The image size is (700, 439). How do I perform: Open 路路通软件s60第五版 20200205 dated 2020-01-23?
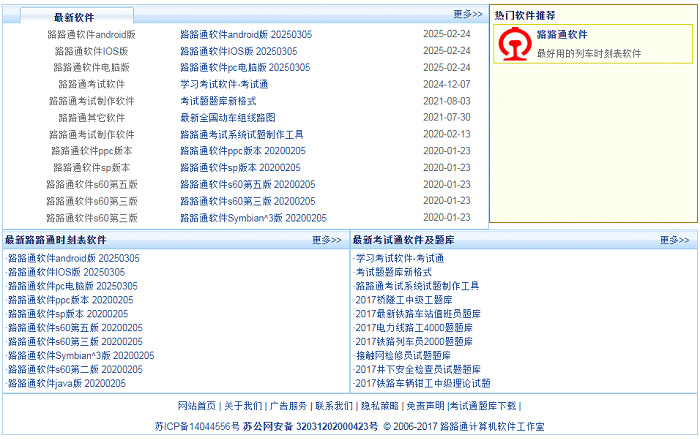tap(248, 184)
